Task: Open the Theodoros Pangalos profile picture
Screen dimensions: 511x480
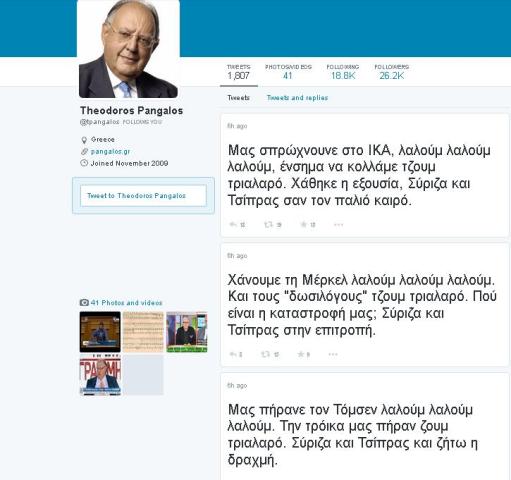Action: (128, 49)
